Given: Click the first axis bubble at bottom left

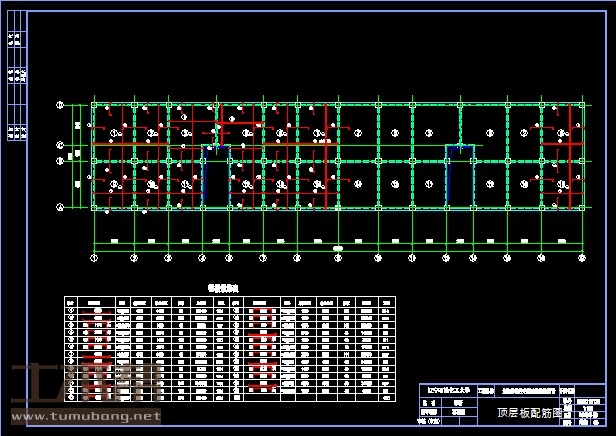Looking at the screenshot, I should [x=94, y=258].
